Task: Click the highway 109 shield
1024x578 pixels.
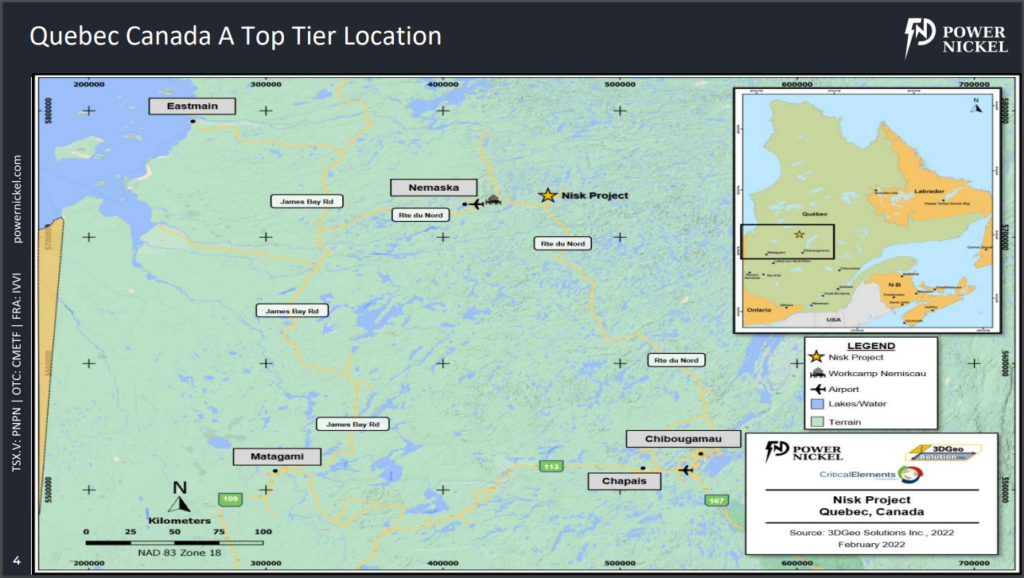Action: pyautogui.click(x=230, y=499)
